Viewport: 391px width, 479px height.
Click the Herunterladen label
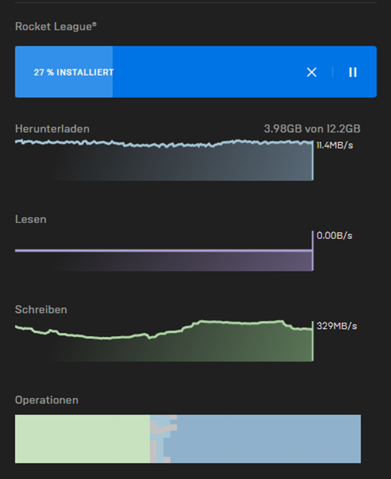pyautogui.click(x=52, y=129)
